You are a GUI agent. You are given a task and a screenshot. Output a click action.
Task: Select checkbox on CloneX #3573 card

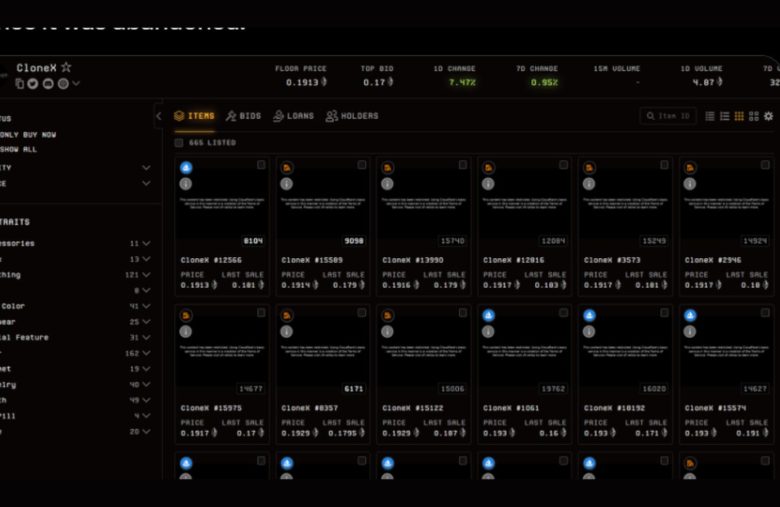664,165
